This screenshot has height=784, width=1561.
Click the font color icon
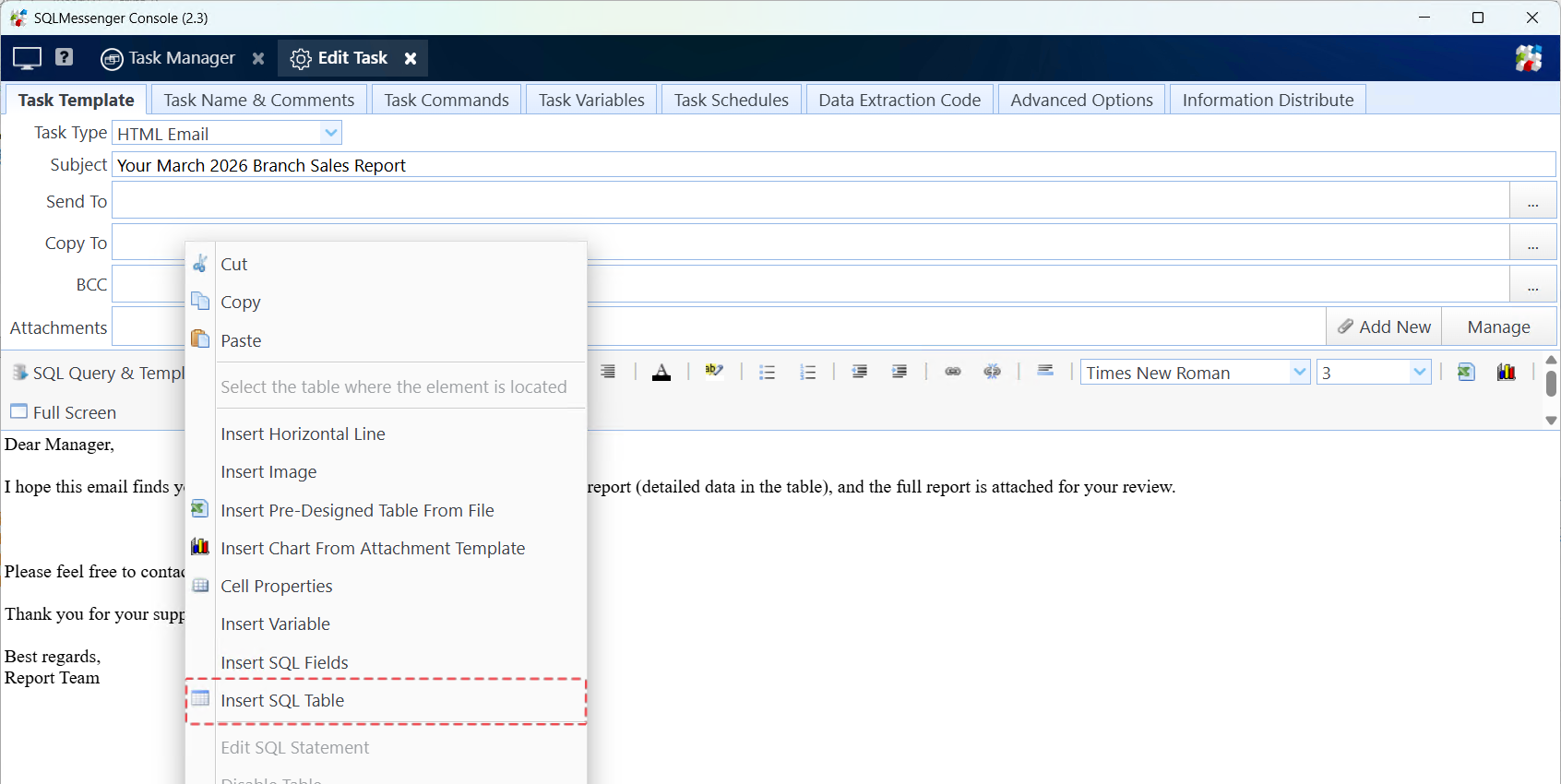pos(661,373)
